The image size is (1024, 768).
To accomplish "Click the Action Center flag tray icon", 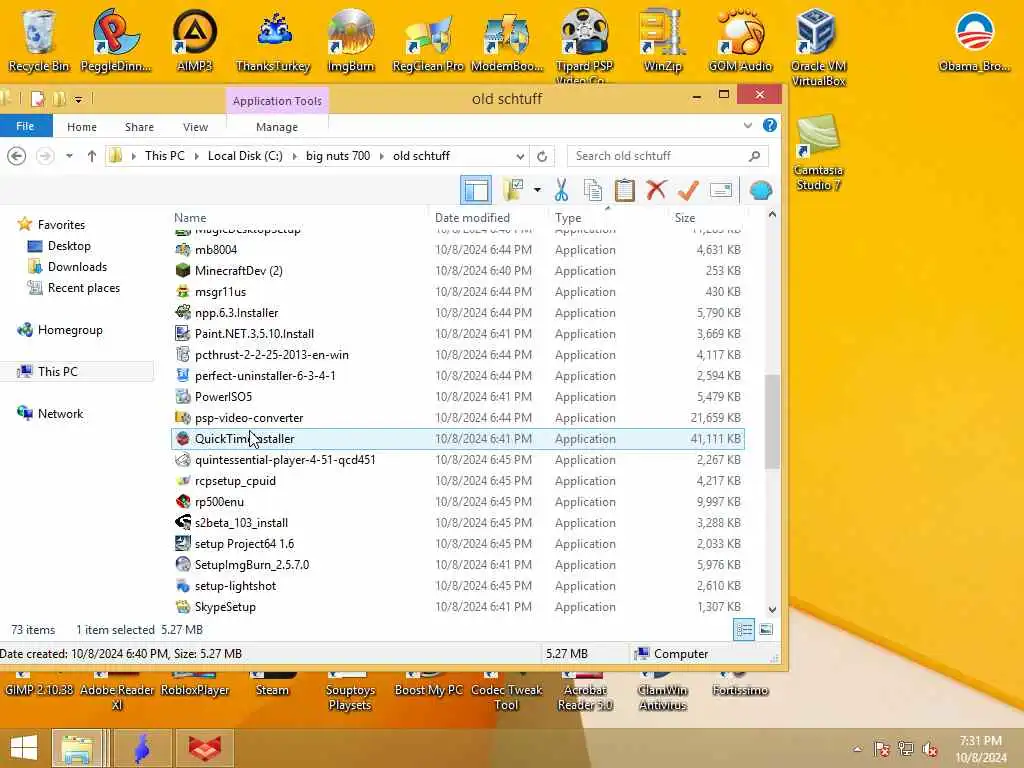I will click(882, 749).
